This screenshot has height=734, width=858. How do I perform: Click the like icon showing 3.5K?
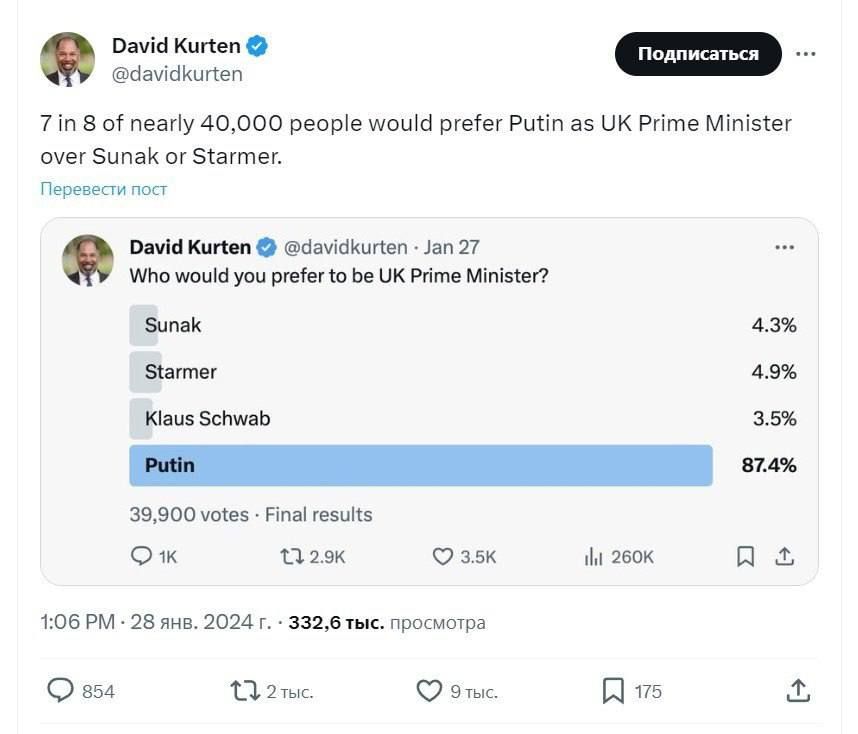[x=442, y=556]
